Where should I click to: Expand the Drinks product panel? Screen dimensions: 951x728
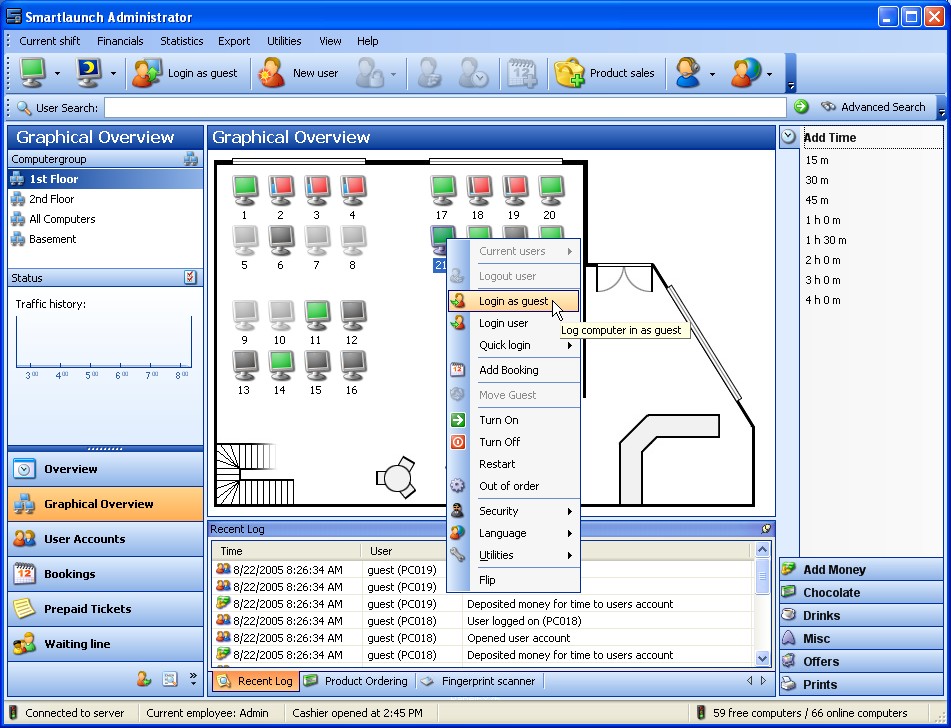coord(861,616)
